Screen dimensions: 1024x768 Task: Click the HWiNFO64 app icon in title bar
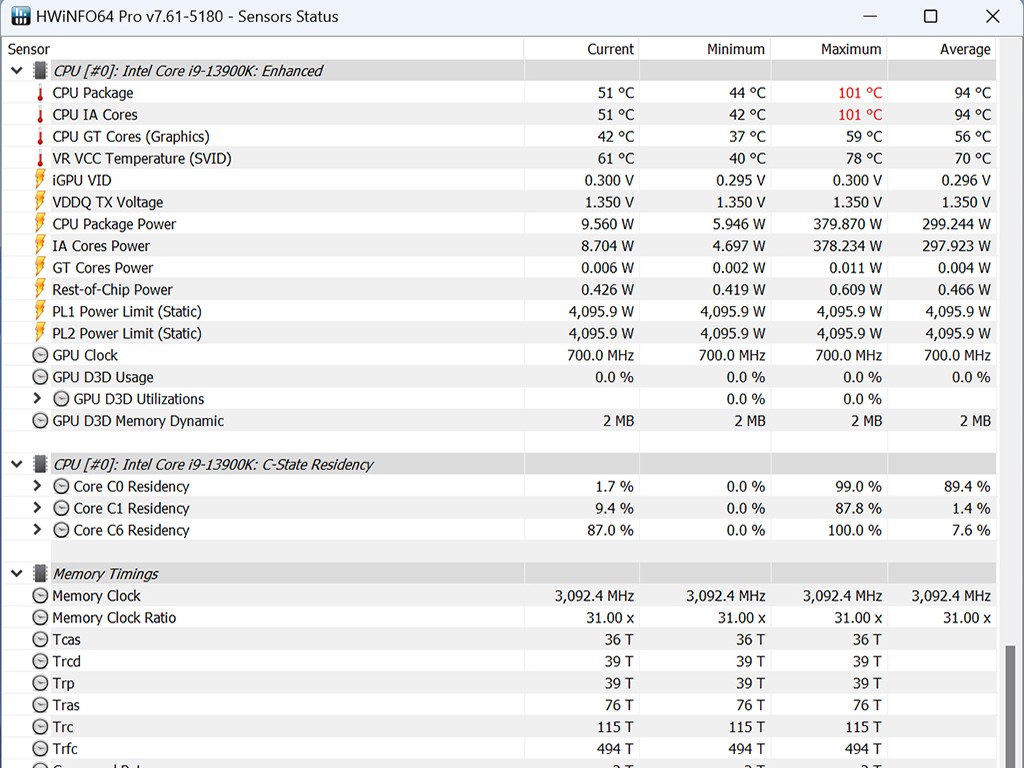tap(20, 17)
